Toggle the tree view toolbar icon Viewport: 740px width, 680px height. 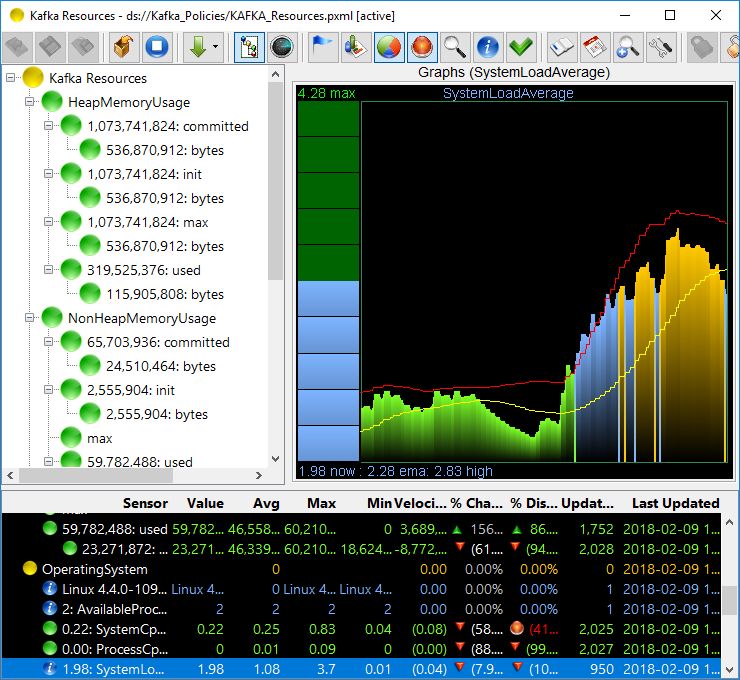pos(249,47)
